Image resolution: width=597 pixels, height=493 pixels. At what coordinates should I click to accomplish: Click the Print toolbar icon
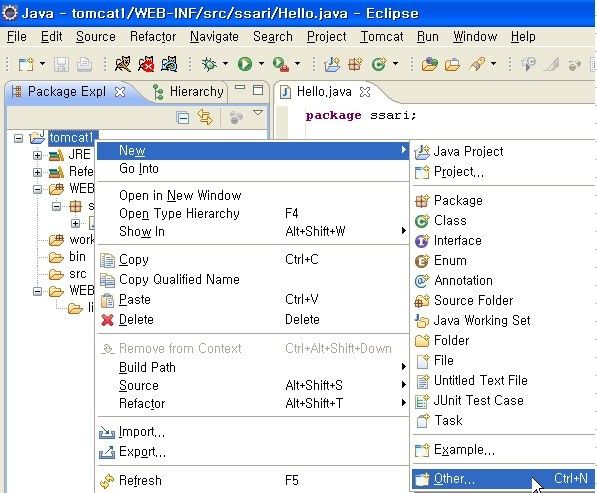coord(84,64)
